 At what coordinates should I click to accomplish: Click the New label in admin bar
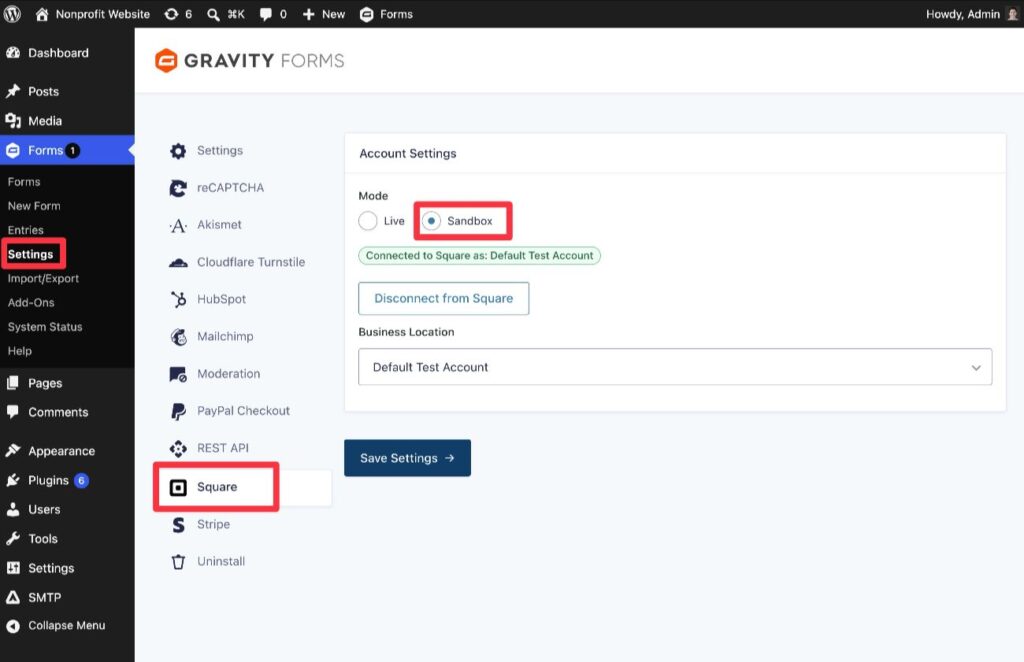(x=333, y=14)
